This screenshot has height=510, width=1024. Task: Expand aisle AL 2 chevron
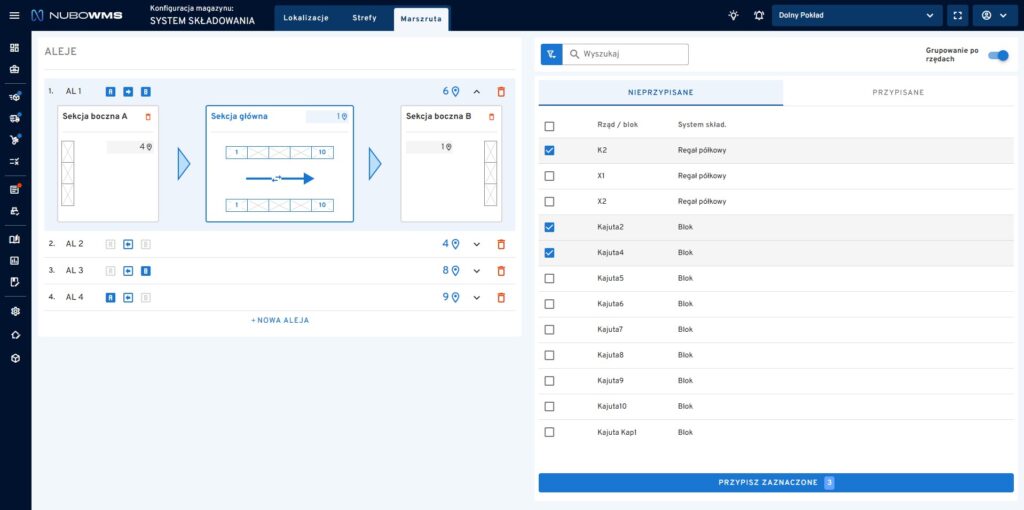pyautogui.click(x=477, y=244)
